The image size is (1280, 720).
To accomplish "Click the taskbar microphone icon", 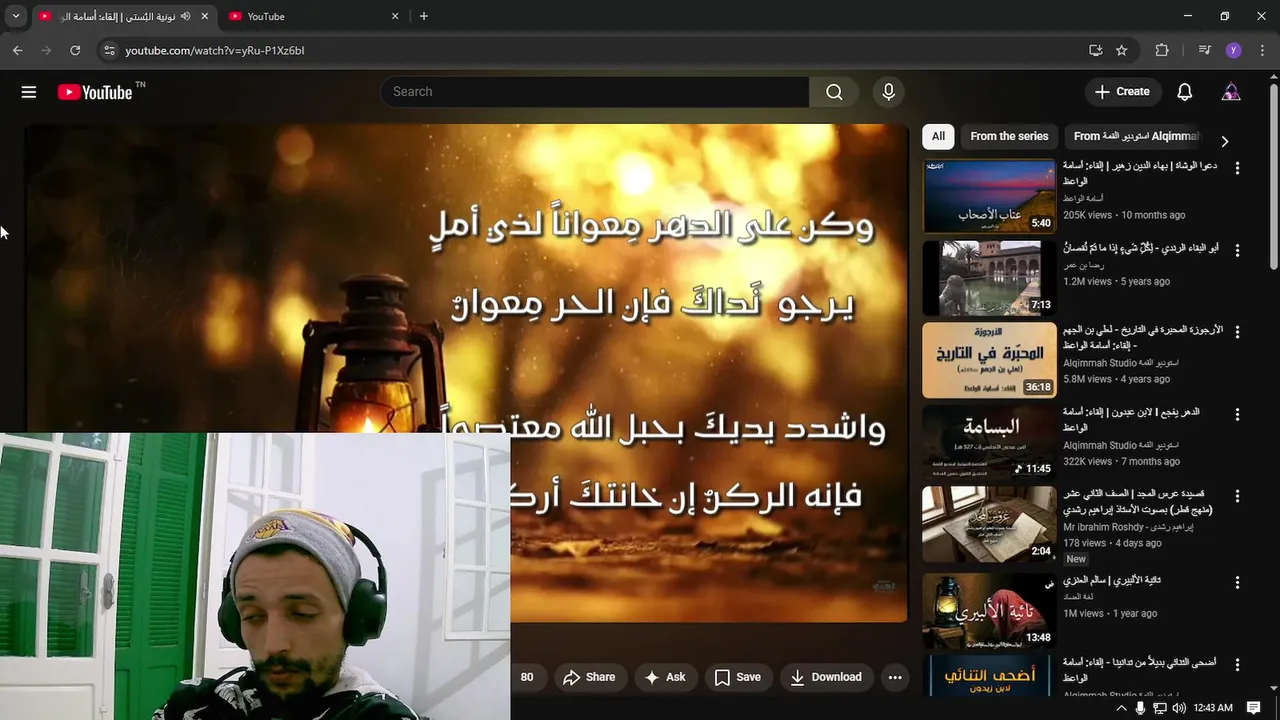I will pyautogui.click(x=1140, y=708).
